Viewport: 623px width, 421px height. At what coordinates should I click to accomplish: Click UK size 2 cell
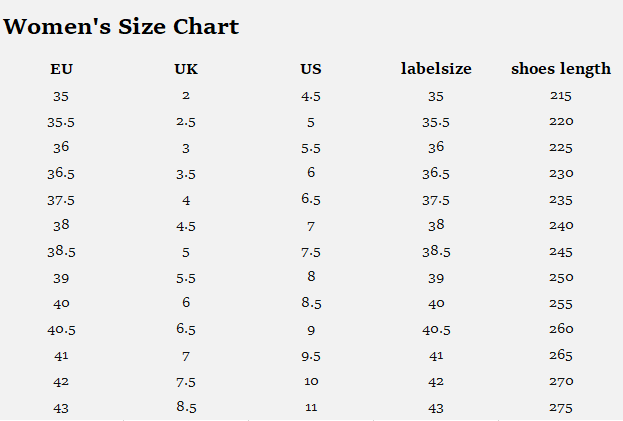[186, 96]
